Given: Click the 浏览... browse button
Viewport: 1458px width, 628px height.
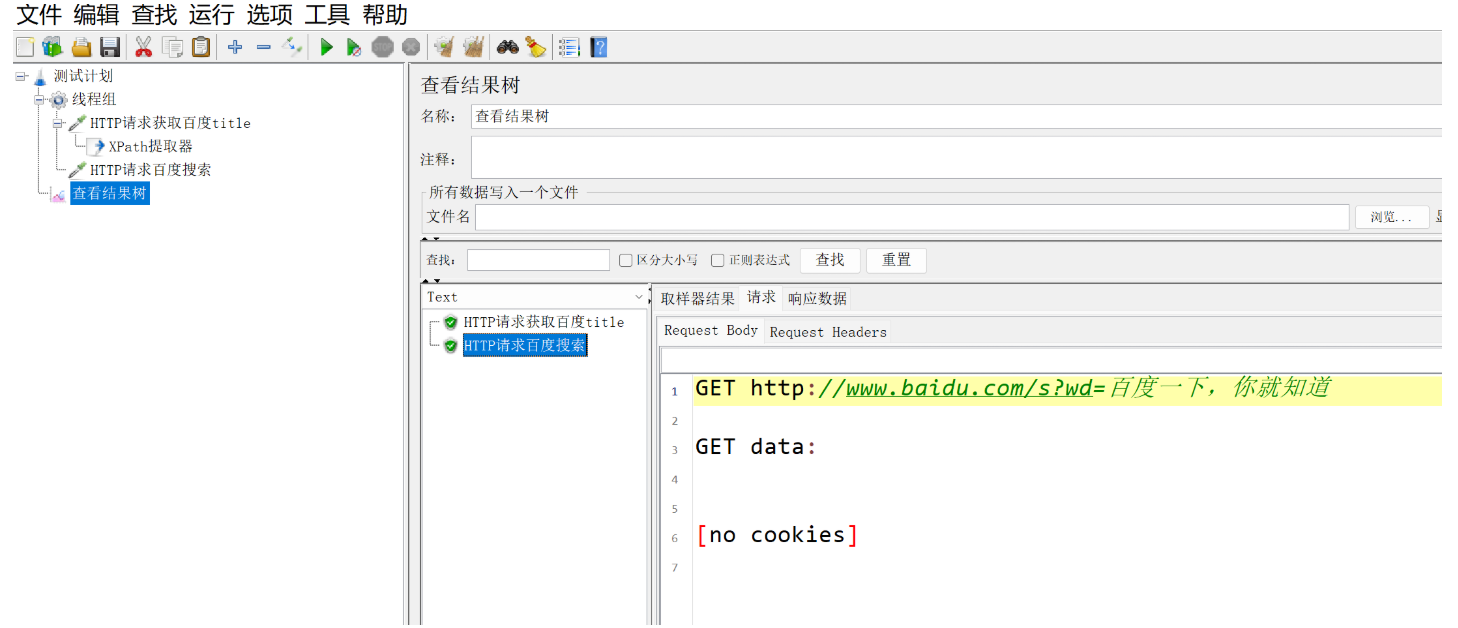Looking at the screenshot, I should pyautogui.click(x=1392, y=217).
